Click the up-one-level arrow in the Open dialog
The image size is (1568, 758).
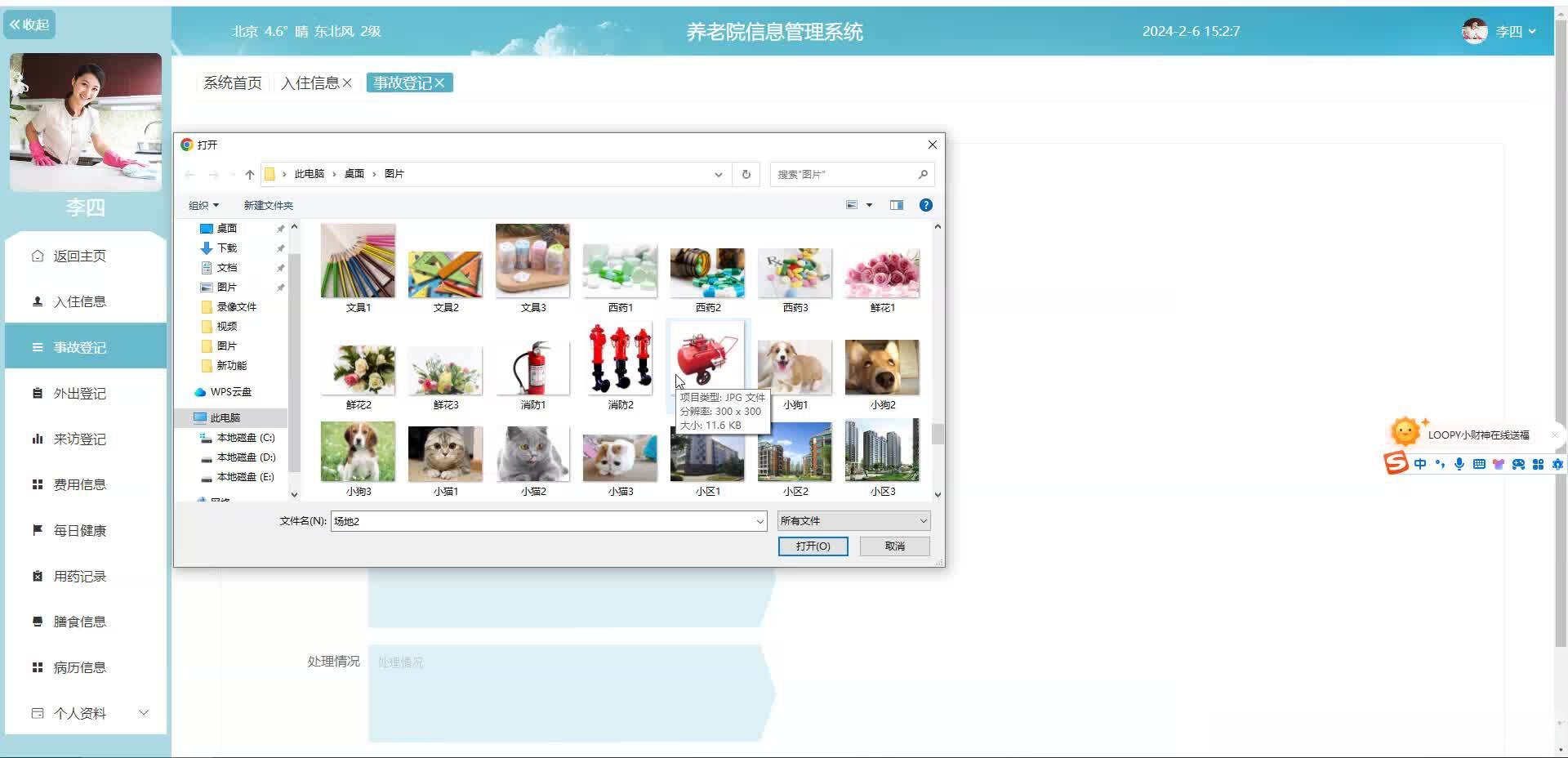click(x=250, y=174)
